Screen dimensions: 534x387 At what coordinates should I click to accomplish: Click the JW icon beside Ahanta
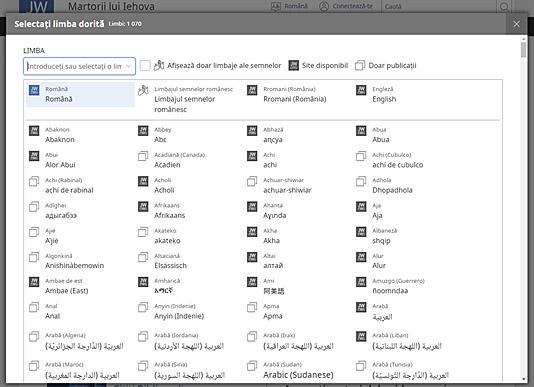click(x=252, y=206)
